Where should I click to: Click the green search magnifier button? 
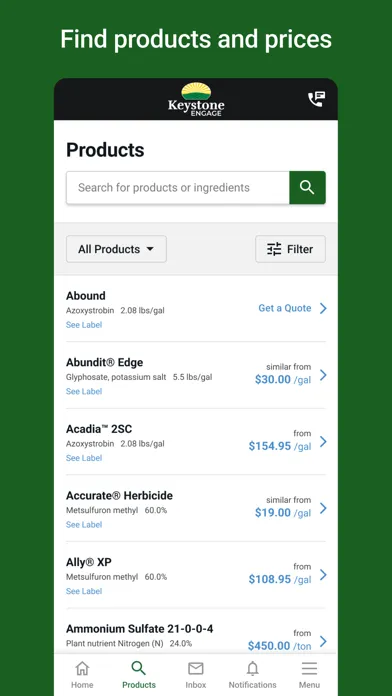pyautogui.click(x=307, y=187)
